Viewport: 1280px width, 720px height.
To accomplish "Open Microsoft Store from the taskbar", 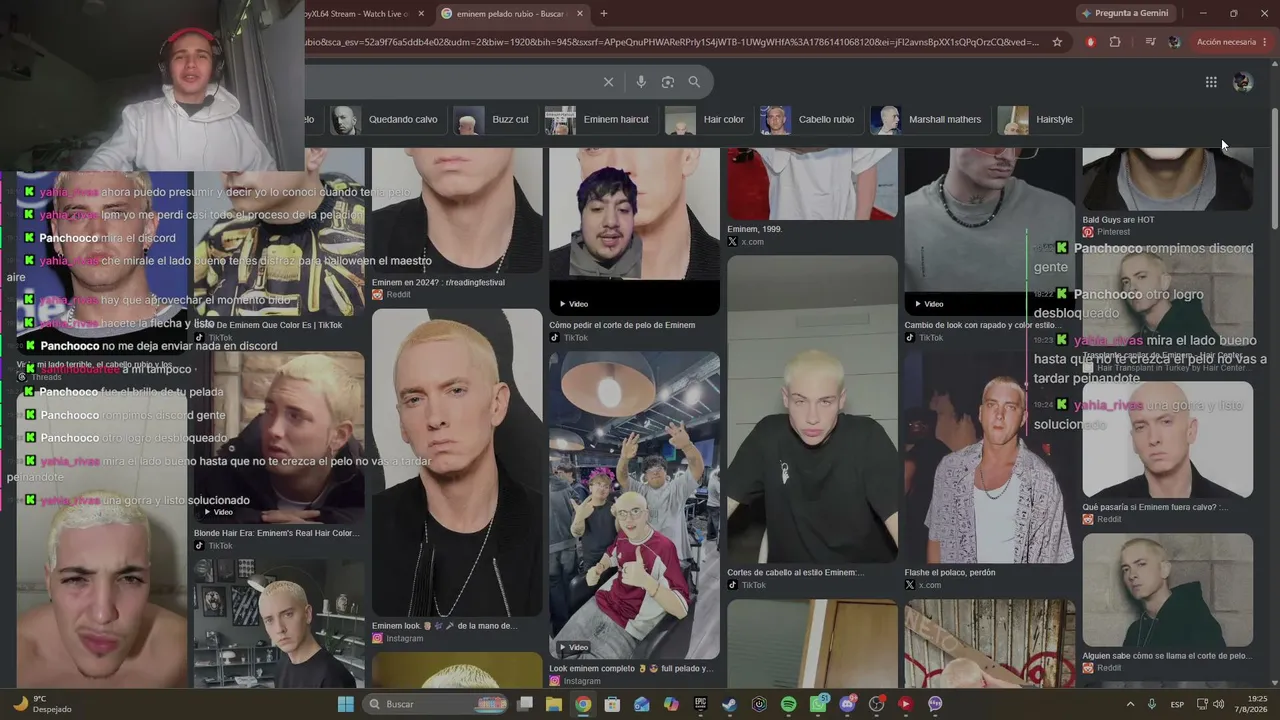I will pyautogui.click(x=612, y=704).
